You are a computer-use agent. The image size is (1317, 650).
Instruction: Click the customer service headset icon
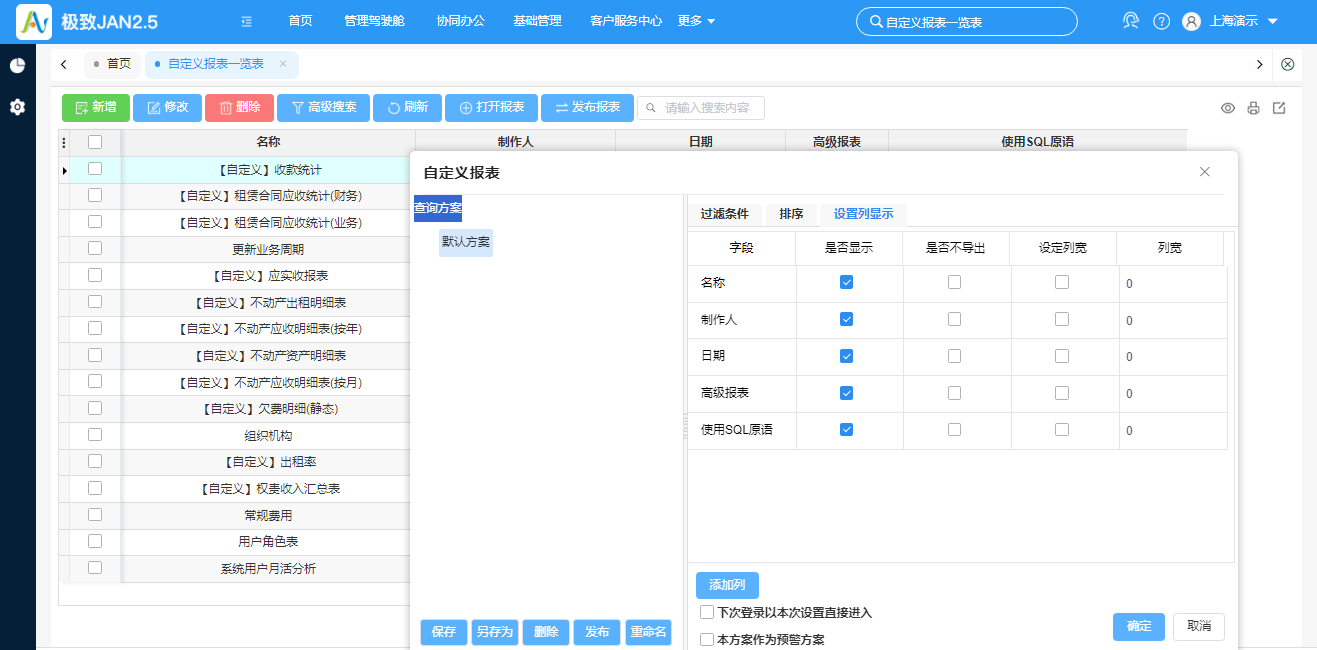(x=1129, y=20)
